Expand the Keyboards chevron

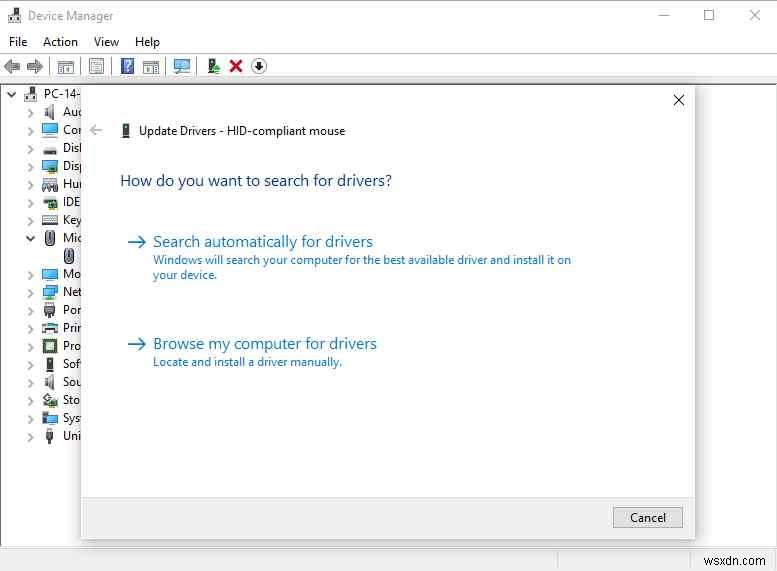click(x=31, y=221)
